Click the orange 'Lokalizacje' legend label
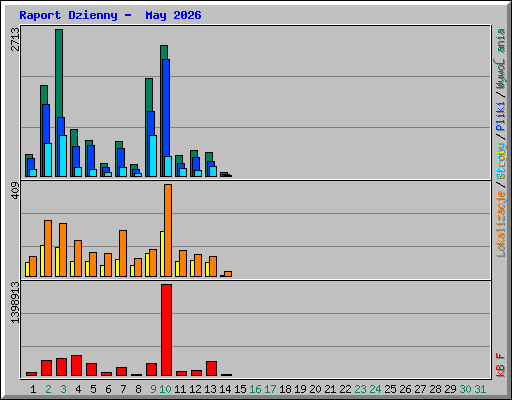The width and height of the screenshot is (512, 400). pos(501,224)
